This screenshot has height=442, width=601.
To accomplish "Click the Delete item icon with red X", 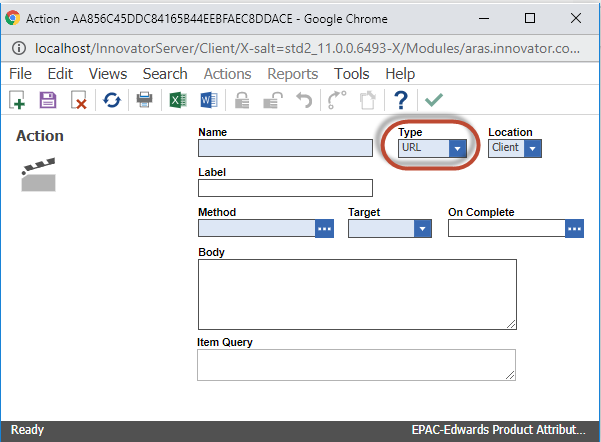I will 79,100.
